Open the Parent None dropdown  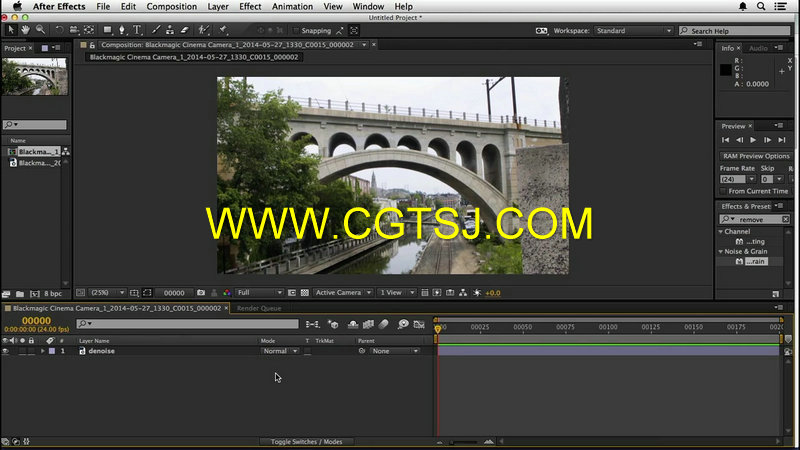[x=395, y=351]
